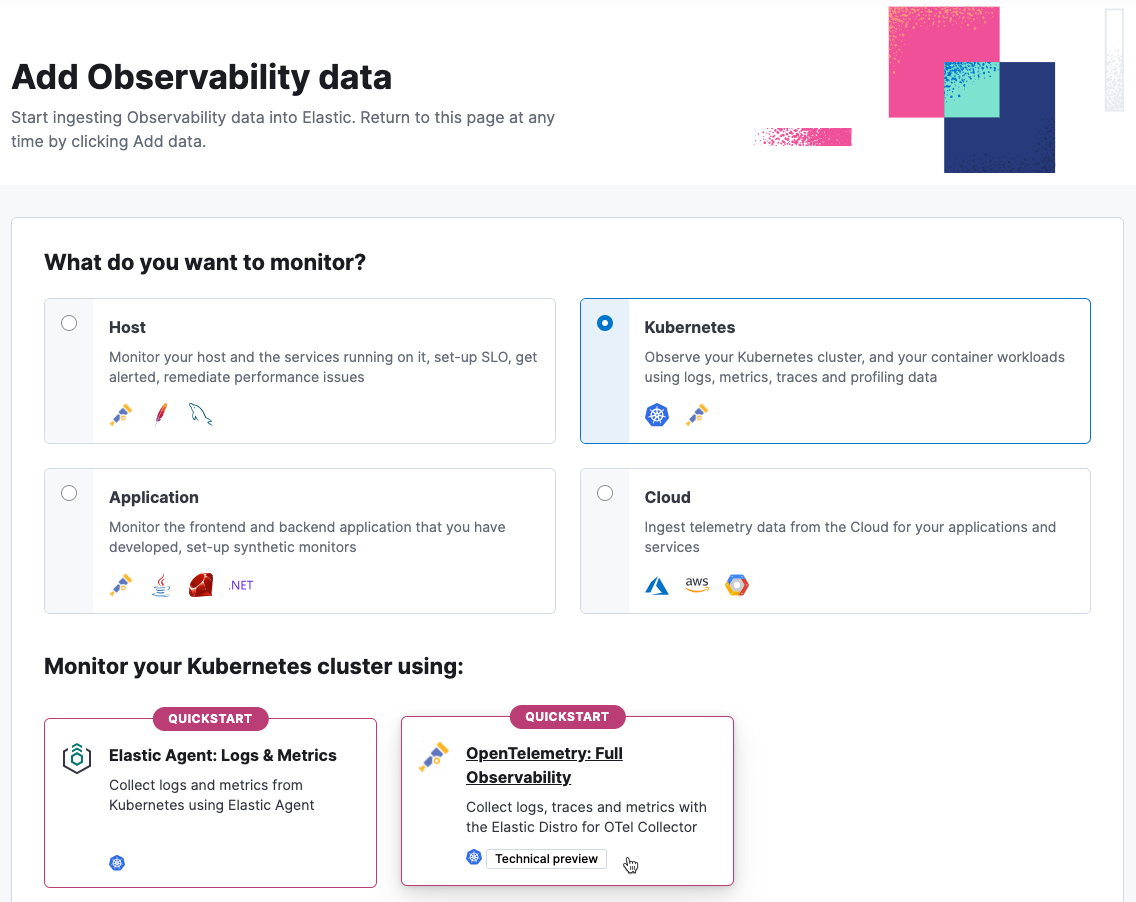Select the Cloud radio button
The width and height of the screenshot is (1136, 902).
tap(605, 493)
